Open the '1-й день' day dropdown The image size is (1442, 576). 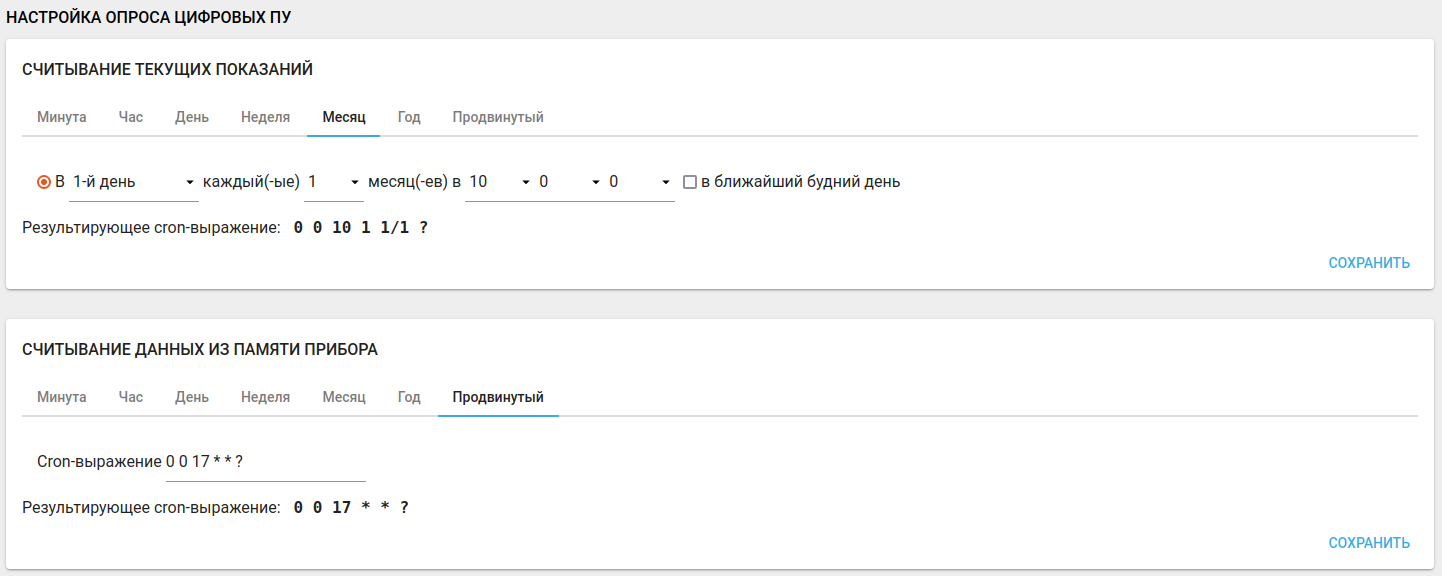[x=134, y=182]
